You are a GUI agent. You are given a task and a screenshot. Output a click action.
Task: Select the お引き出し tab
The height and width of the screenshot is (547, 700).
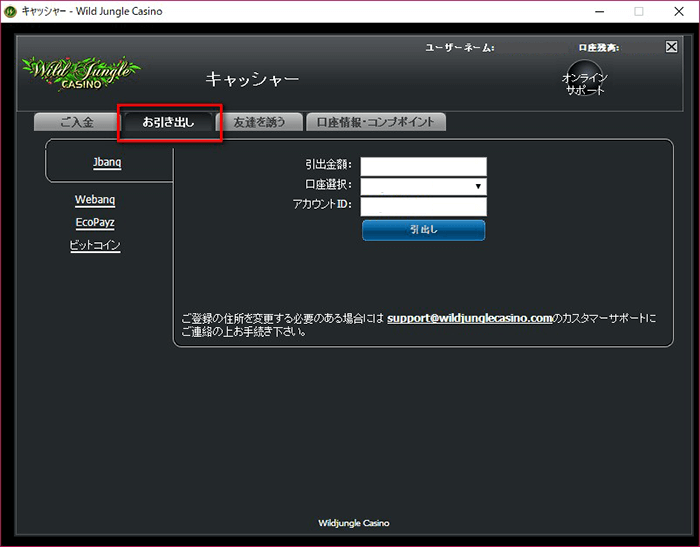pyautogui.click(x=168, y=122)
